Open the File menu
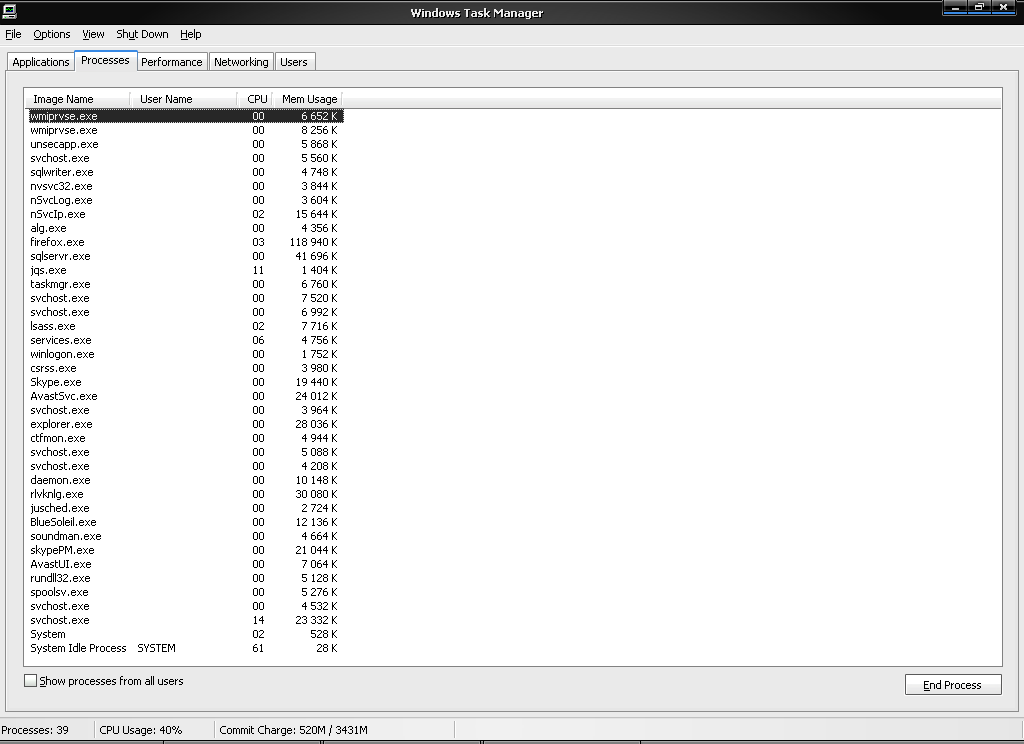Screen dimensions: 1024x744 tap(13, 34)
